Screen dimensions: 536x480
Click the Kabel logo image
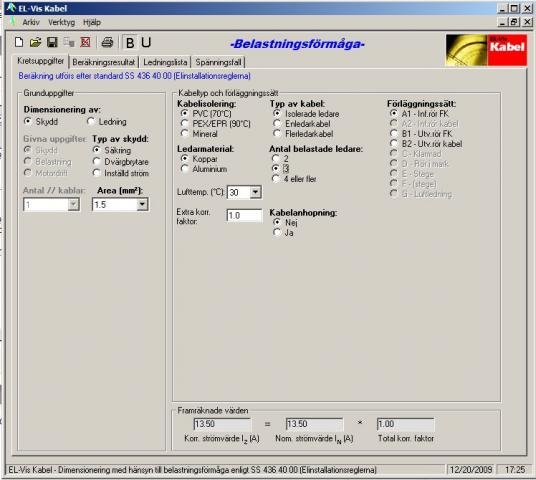tap(486, 50)
